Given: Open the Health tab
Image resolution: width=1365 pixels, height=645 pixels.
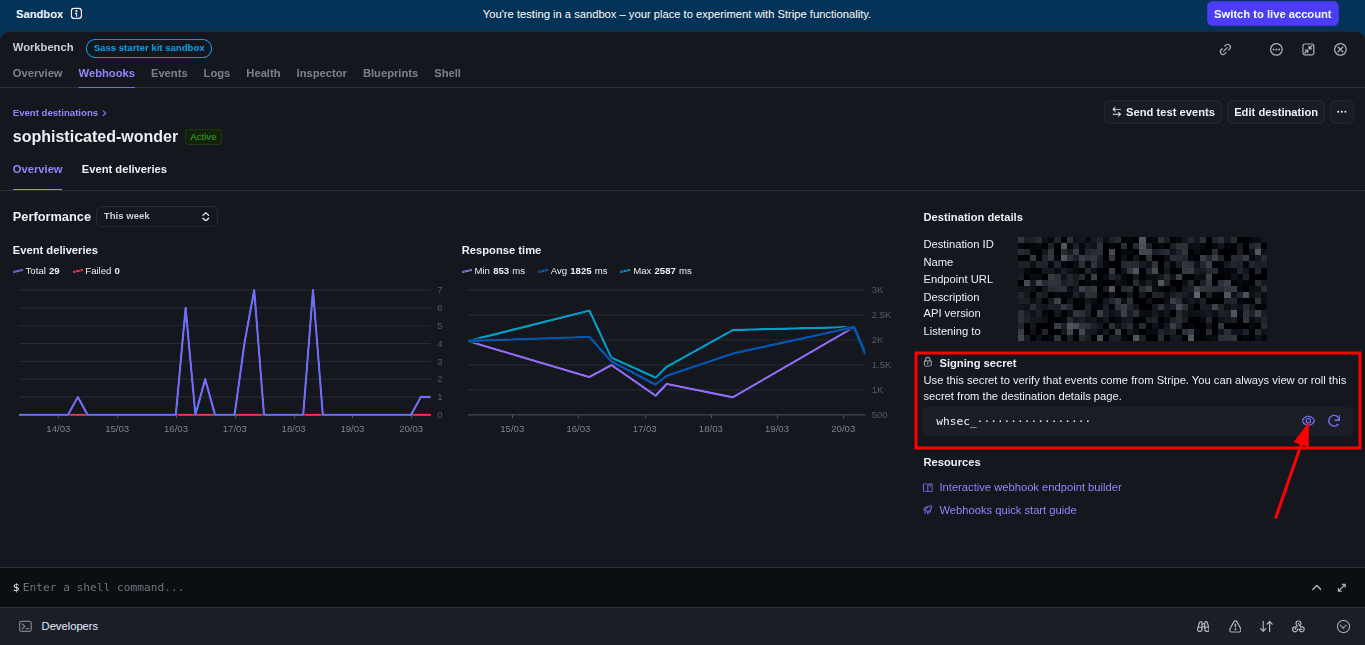Looking at the screenshot, I should pos(263,73).
